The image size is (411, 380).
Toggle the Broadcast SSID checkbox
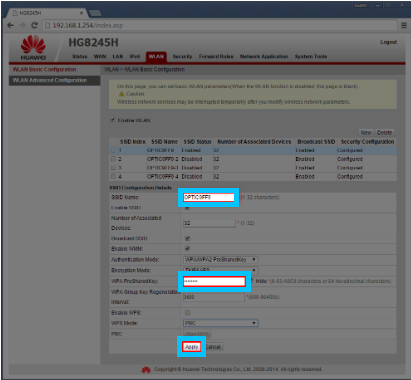[x=187, y=238]
